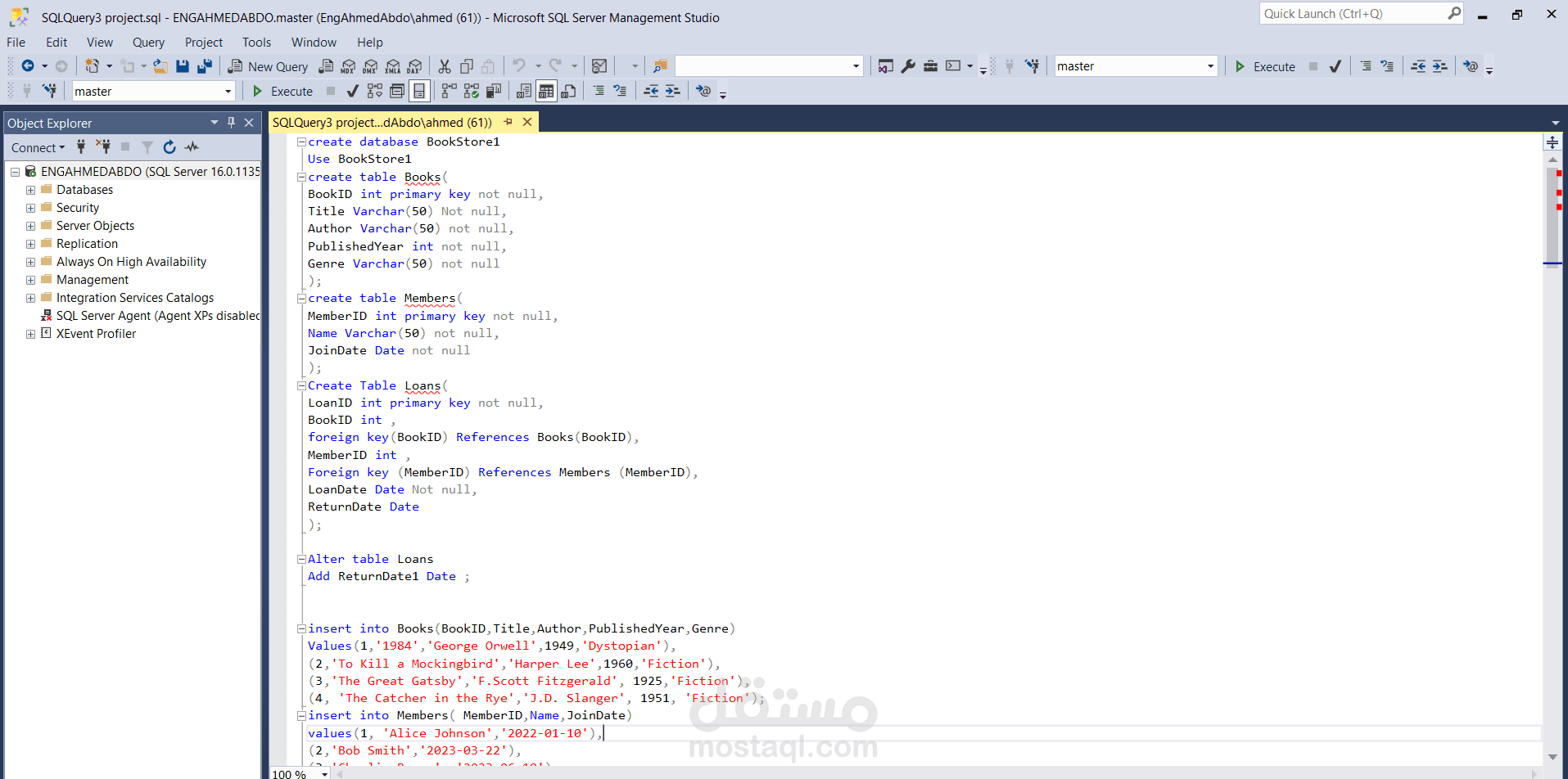Expand the Server Objects node
The height and width of the screenshot is (779, 1568).
click(x=30, y=226)
